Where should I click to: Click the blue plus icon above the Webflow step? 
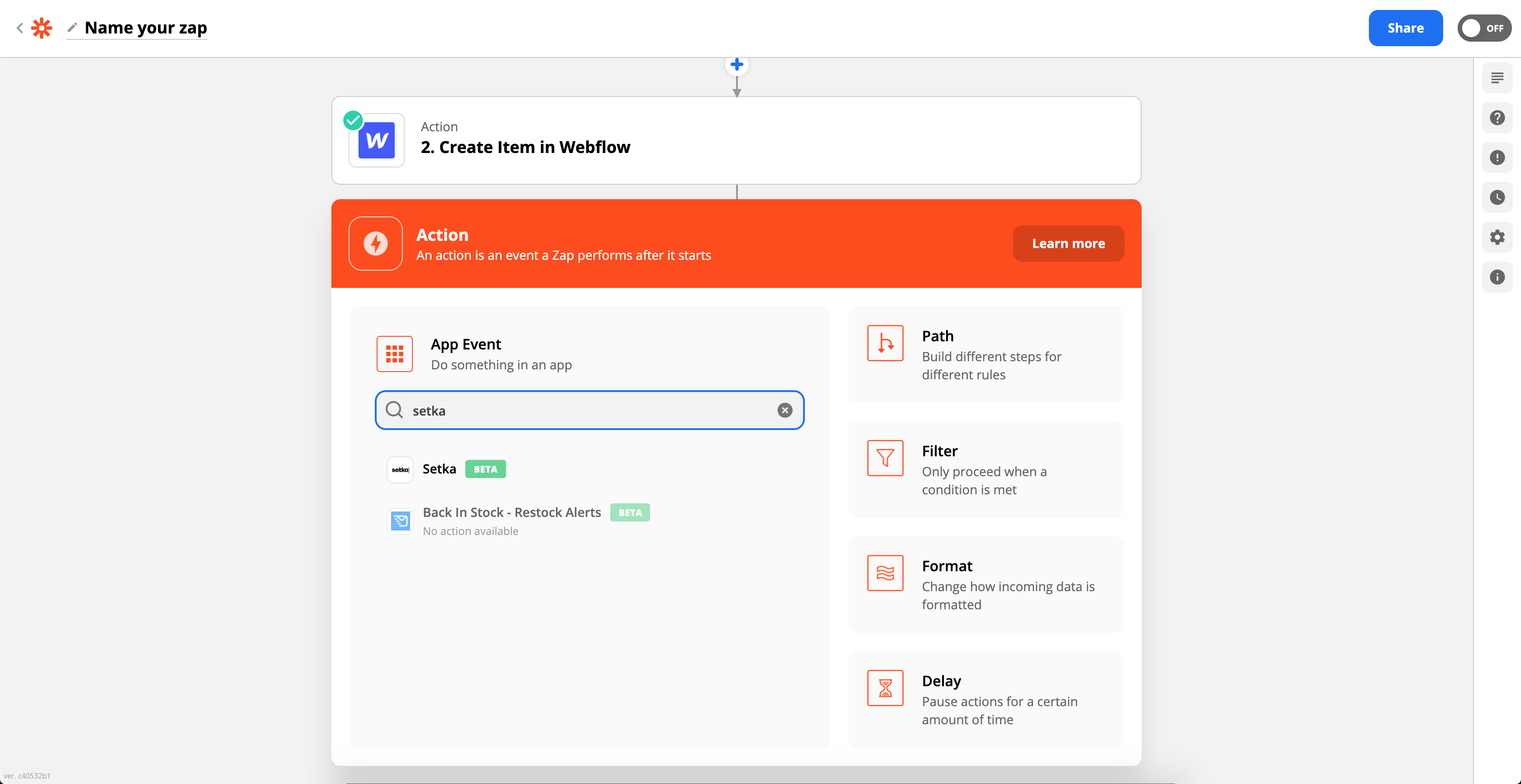pos(737,64)
